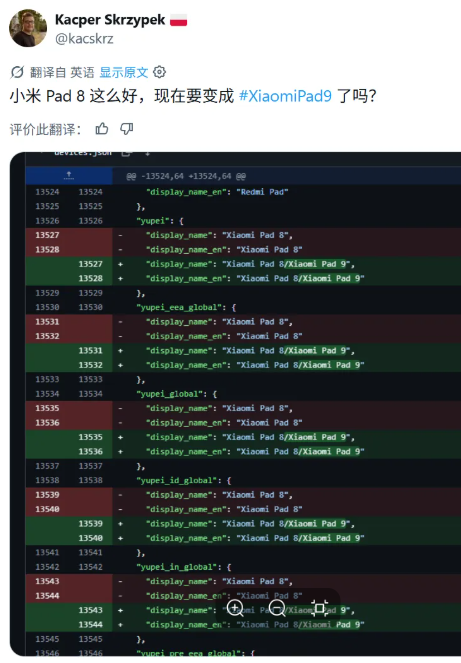Screen dimensions: 461x663
Task: Click the 翻译自 英语 label
Action: click(62, 72)
